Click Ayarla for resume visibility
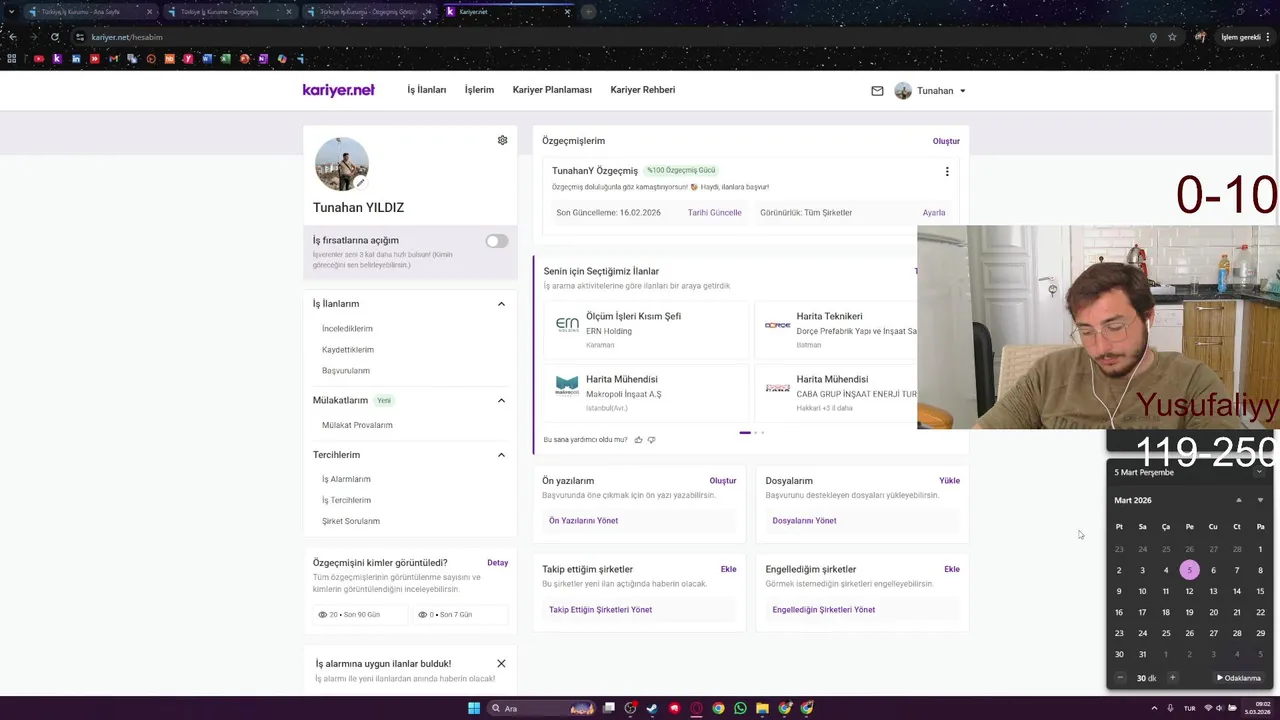The width and height of the screenshot is (1280, 720). [934, 213]
